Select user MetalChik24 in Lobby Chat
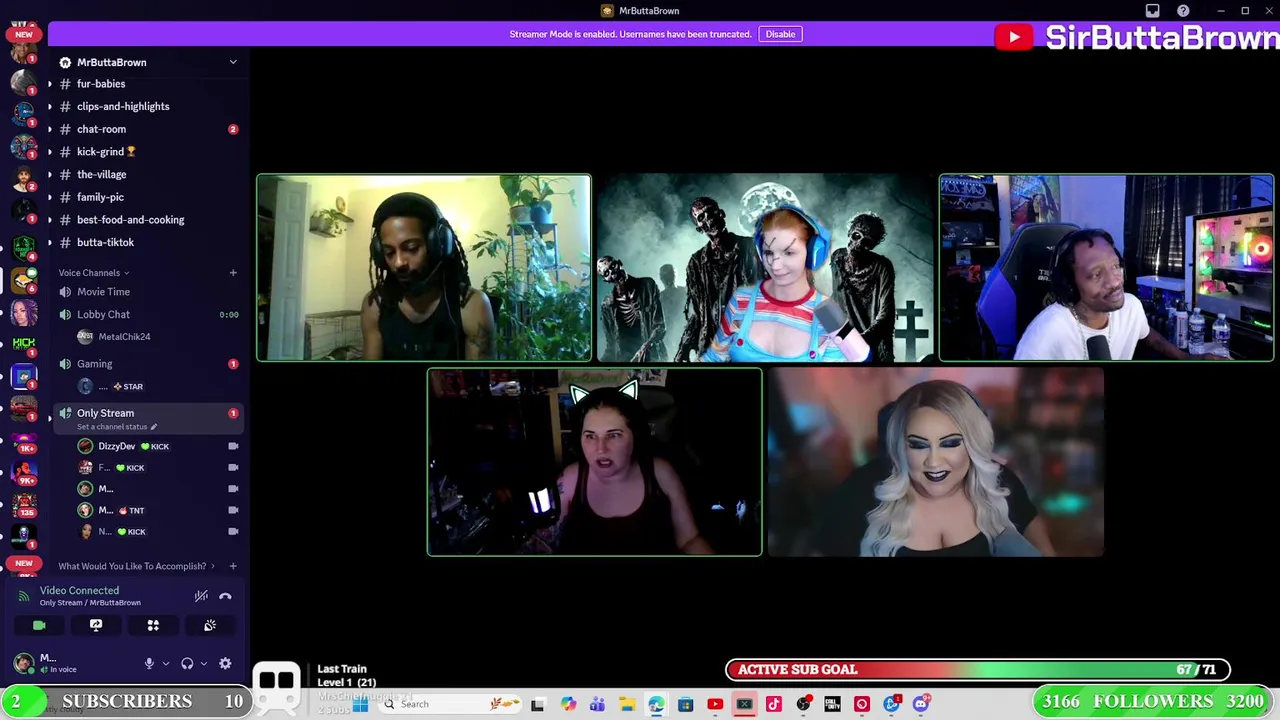The width and height of the screenshot is (1280, 720). [x=124, y=336]
